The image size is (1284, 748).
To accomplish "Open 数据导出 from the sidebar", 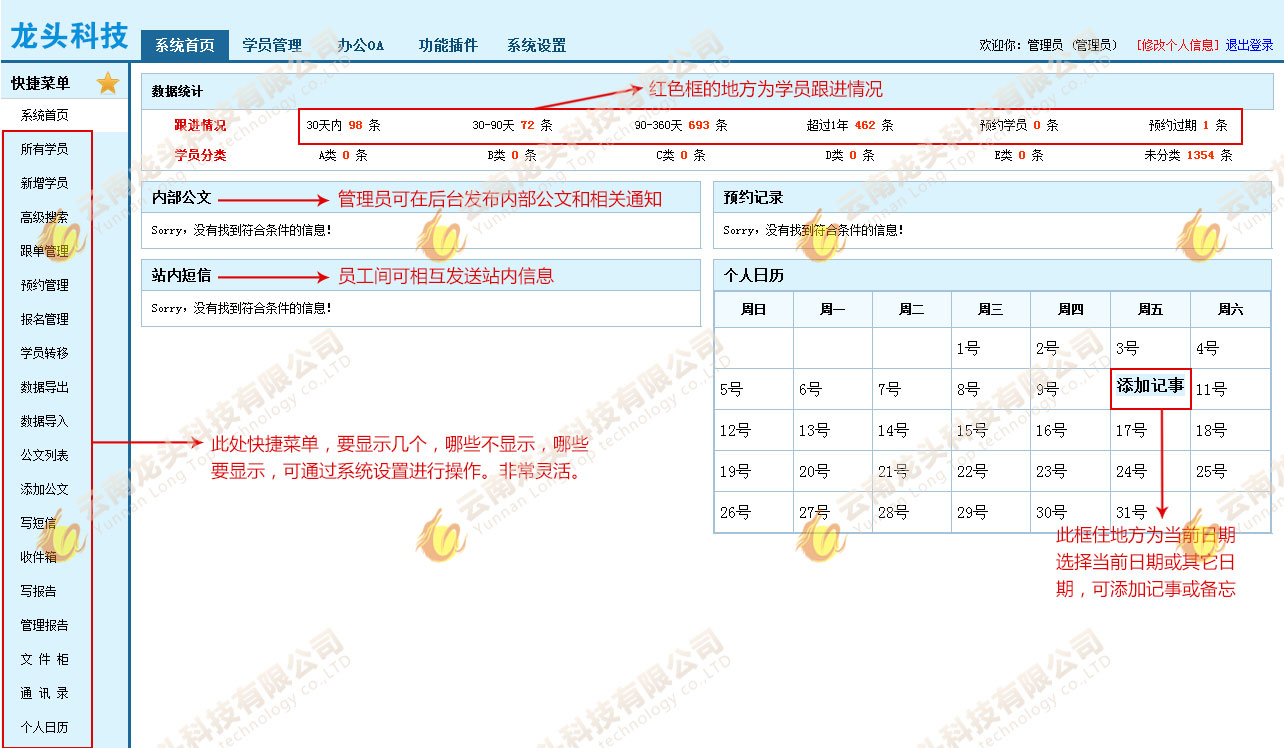I will click(x=45, y=387).
